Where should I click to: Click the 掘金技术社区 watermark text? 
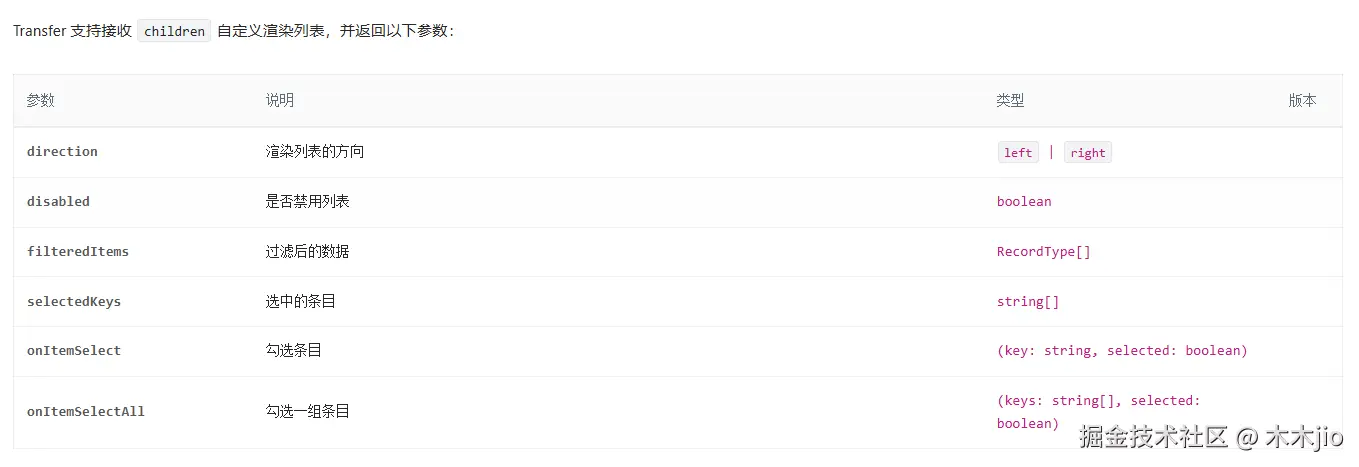tap(1153, 438)
